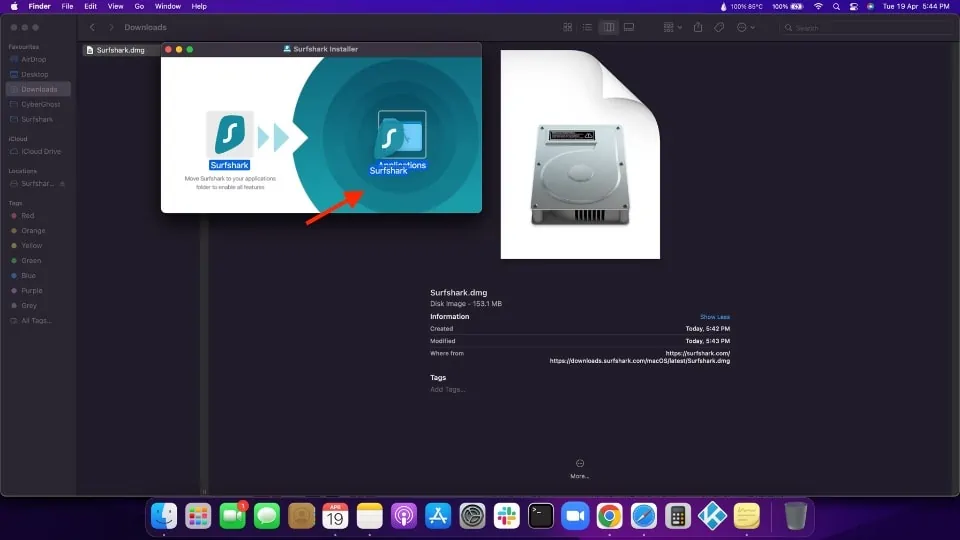Open Terminal from the Dock

tap(541, 516)
